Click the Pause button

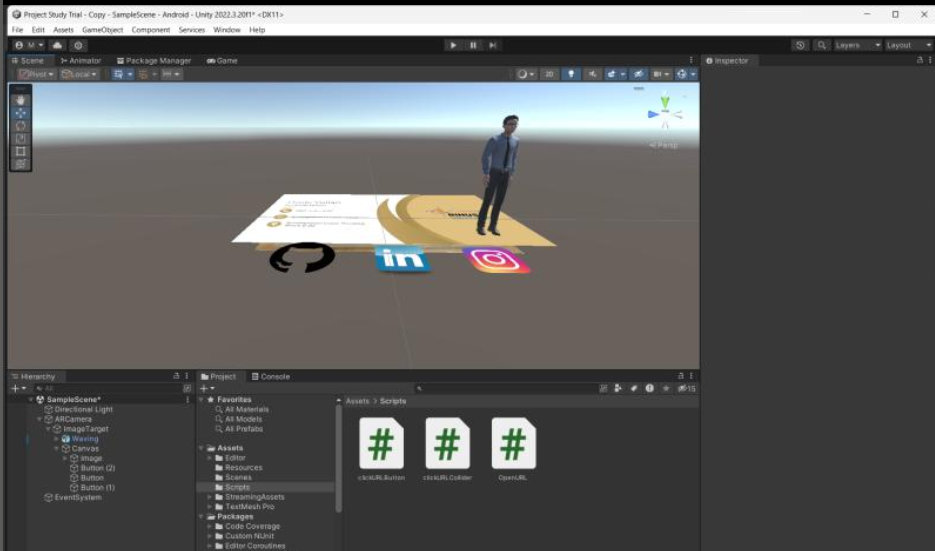pos(473,45)
